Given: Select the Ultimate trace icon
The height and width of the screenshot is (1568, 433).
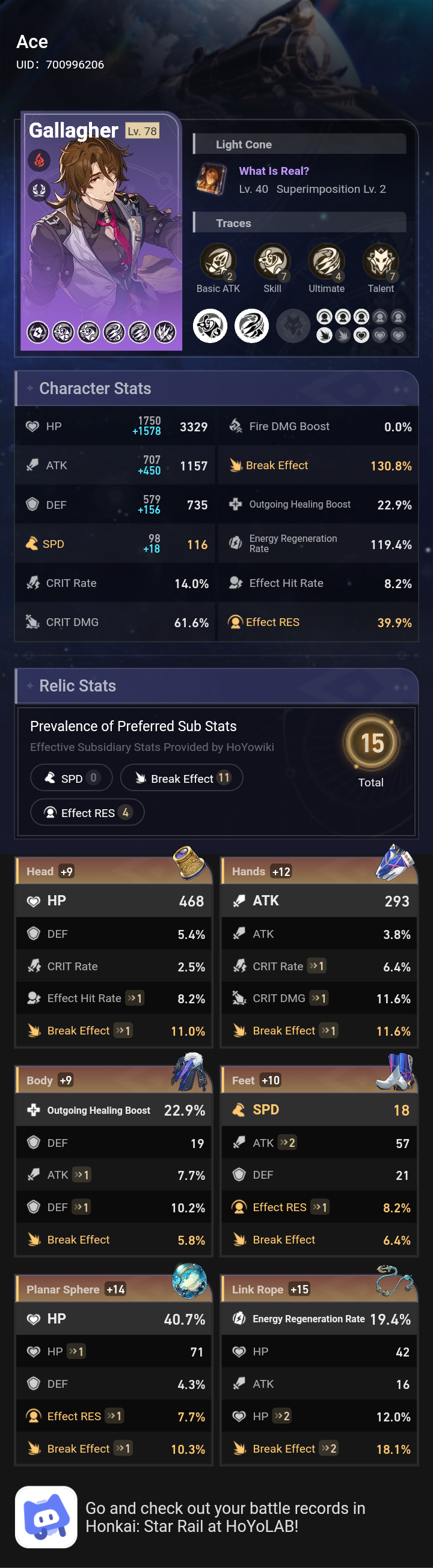Looking at the screenshot, I should pyautogui.click(x=326, y=262).
